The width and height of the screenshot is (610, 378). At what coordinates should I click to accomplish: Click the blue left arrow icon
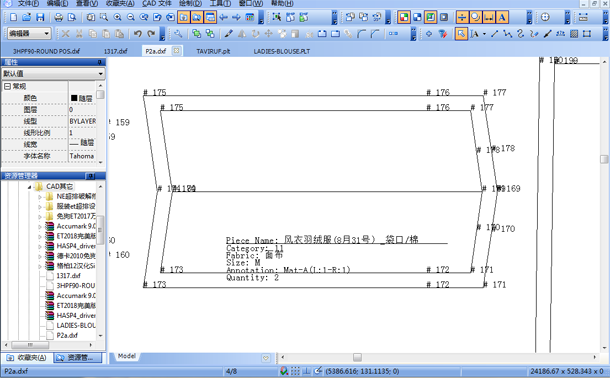click(223, 17)
